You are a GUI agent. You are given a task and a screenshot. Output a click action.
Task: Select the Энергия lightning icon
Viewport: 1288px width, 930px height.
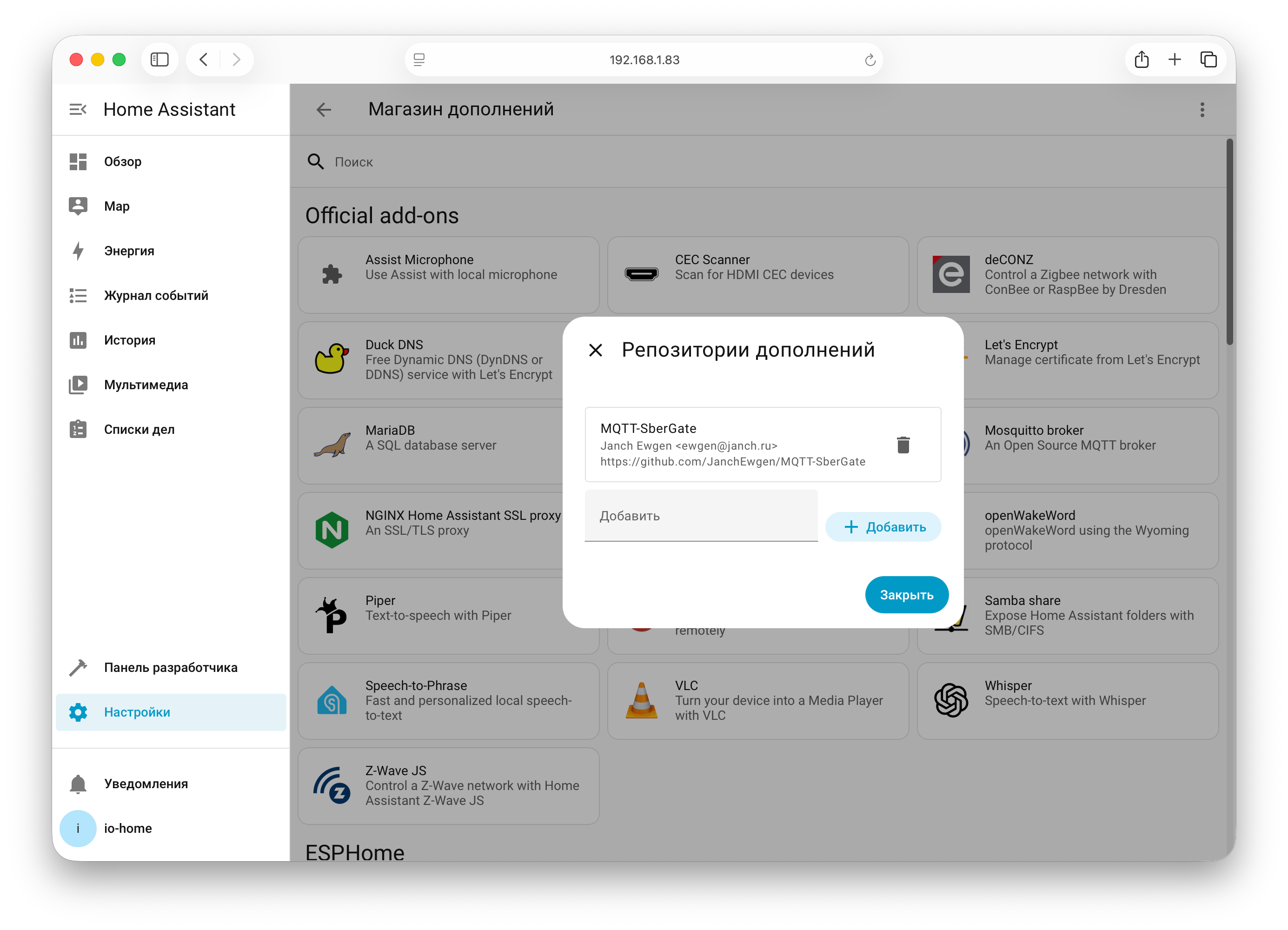coord(78,250)
